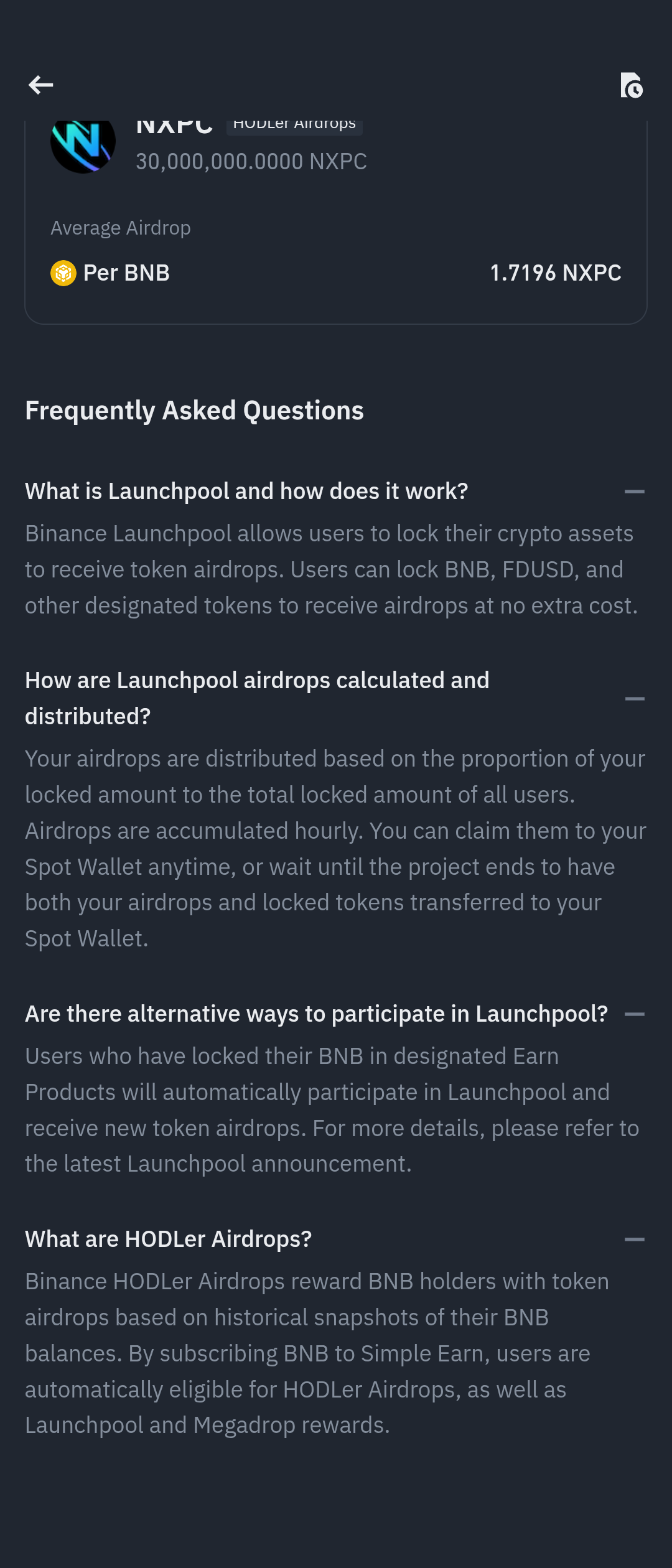This screenshot has height=1568, width=672.
Task: Tap the NXPC token logo
Action: [x=83, y=144]
